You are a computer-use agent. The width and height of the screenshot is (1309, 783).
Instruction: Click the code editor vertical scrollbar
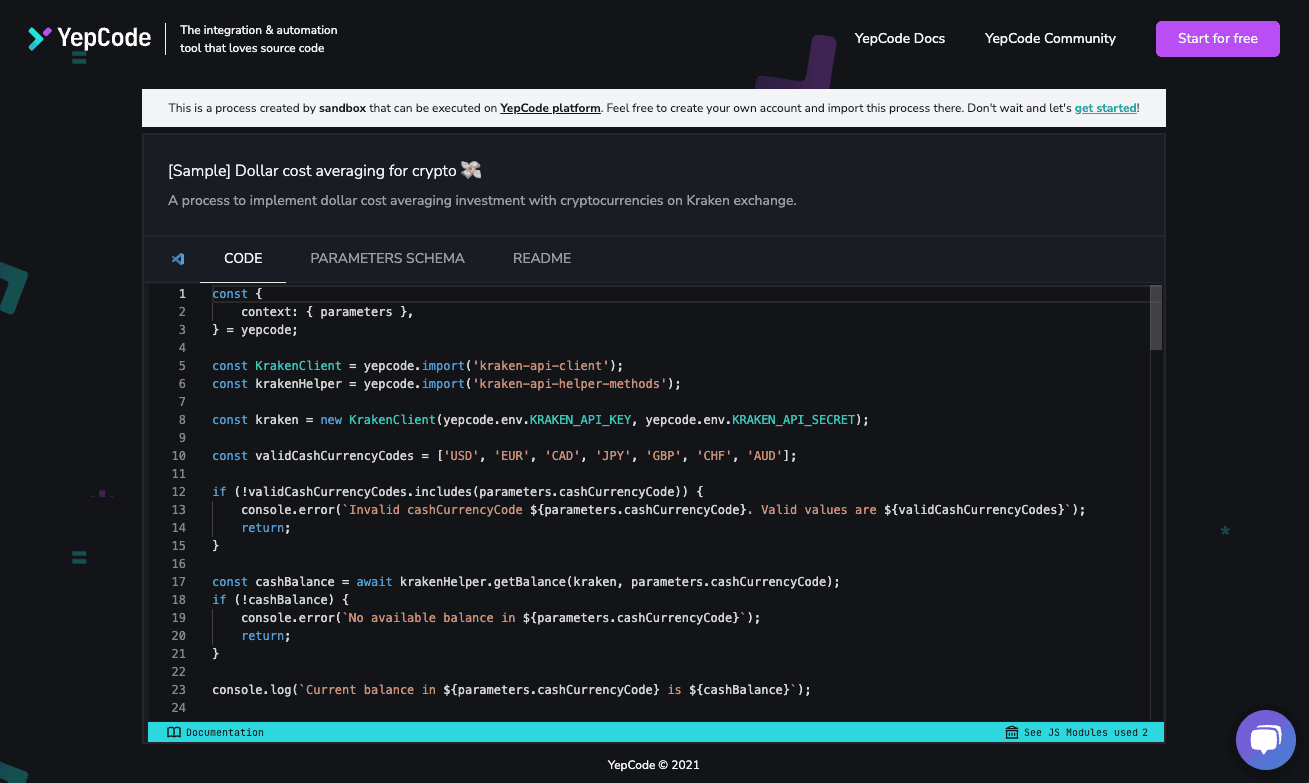click(x=1156, y=317)
